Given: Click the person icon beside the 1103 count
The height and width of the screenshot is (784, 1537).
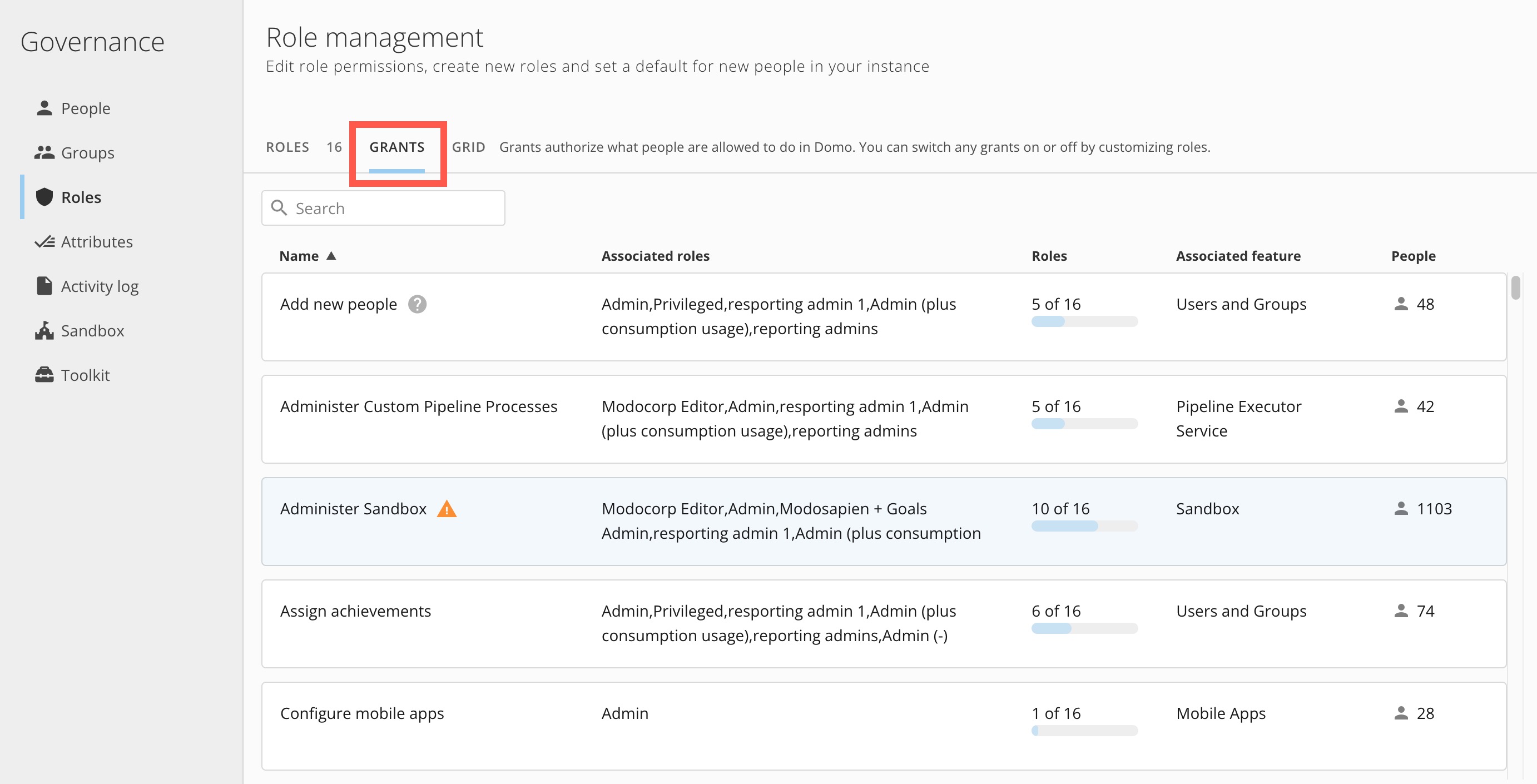Looking at the screenshot, I should click(1400, 509).
